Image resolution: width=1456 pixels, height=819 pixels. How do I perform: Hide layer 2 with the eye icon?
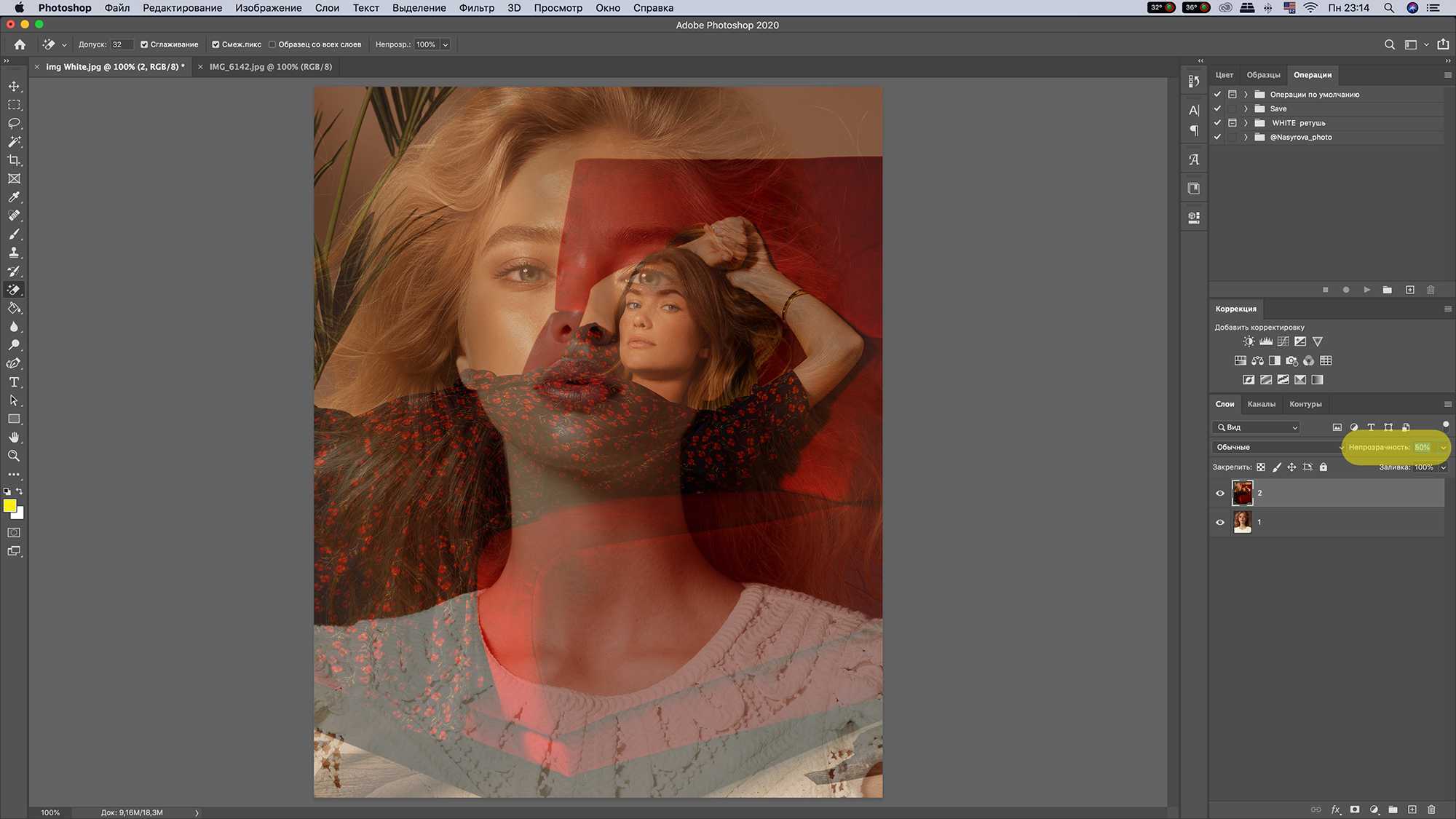point(1220,493)
